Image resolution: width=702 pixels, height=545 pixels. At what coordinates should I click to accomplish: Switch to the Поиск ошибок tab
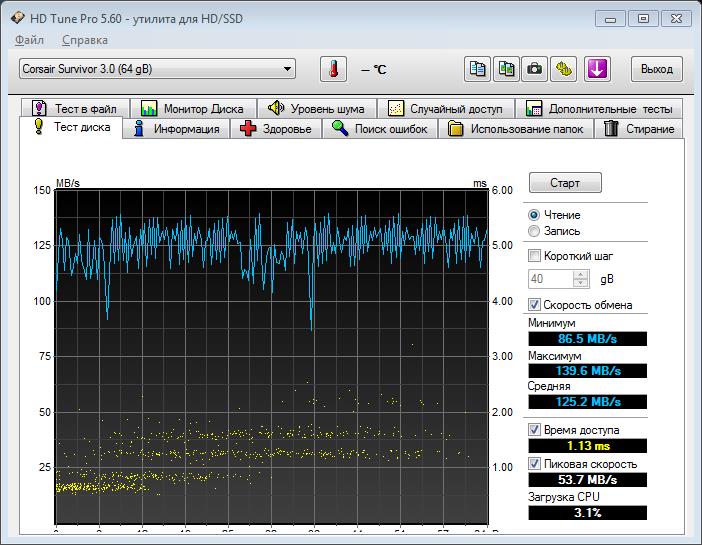[380, 129]
